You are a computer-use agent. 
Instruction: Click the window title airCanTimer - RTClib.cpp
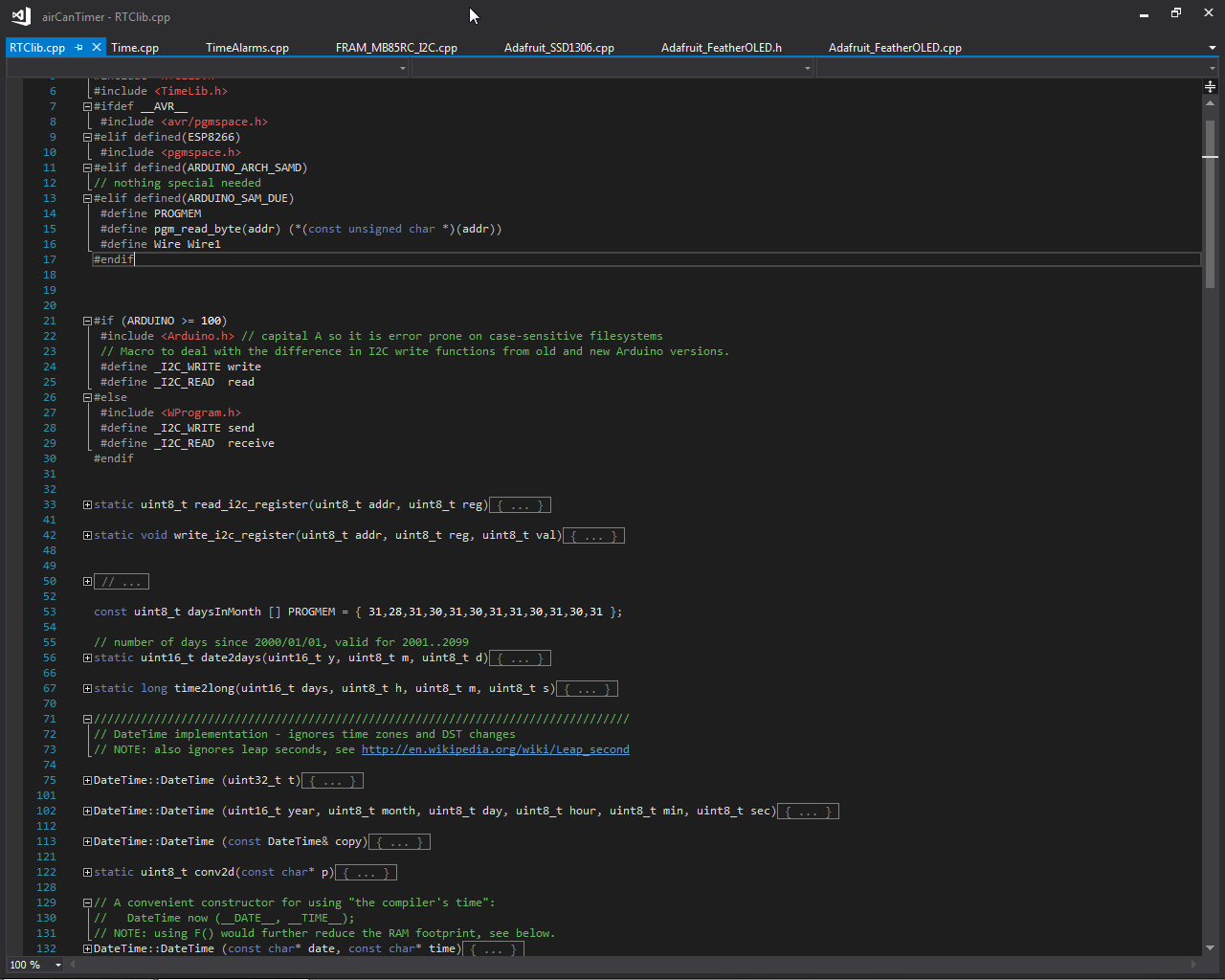pos(106,16)
